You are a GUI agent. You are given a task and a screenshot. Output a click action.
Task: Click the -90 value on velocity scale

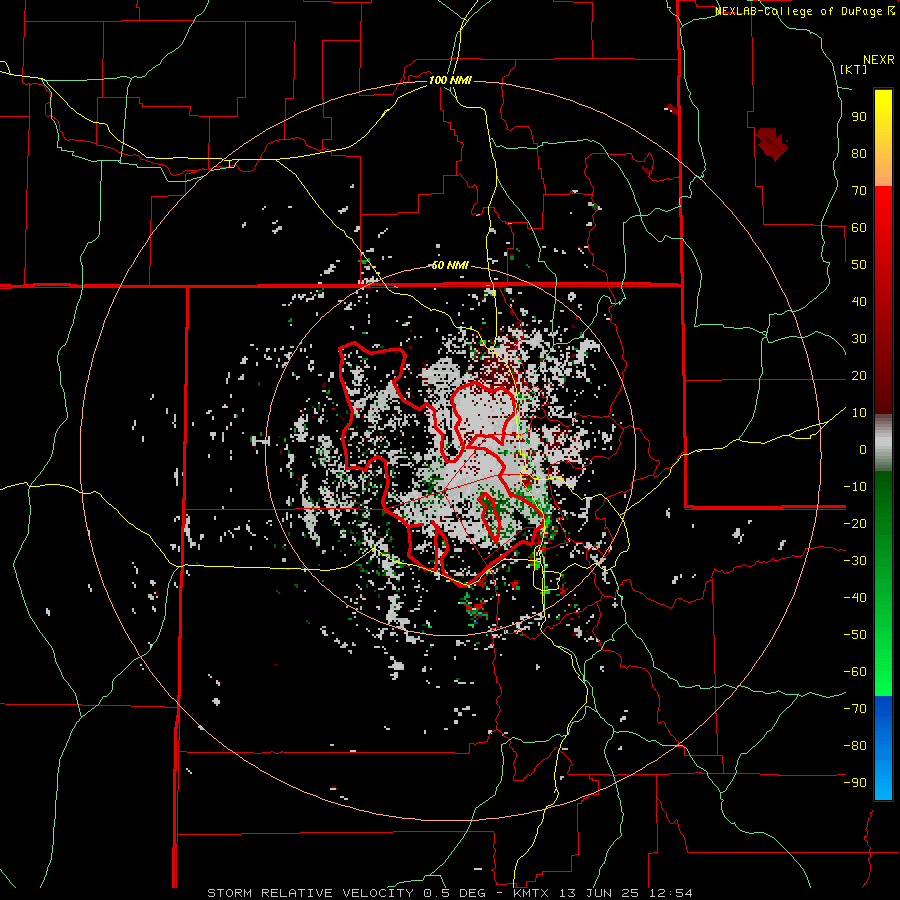coord(855,783)
